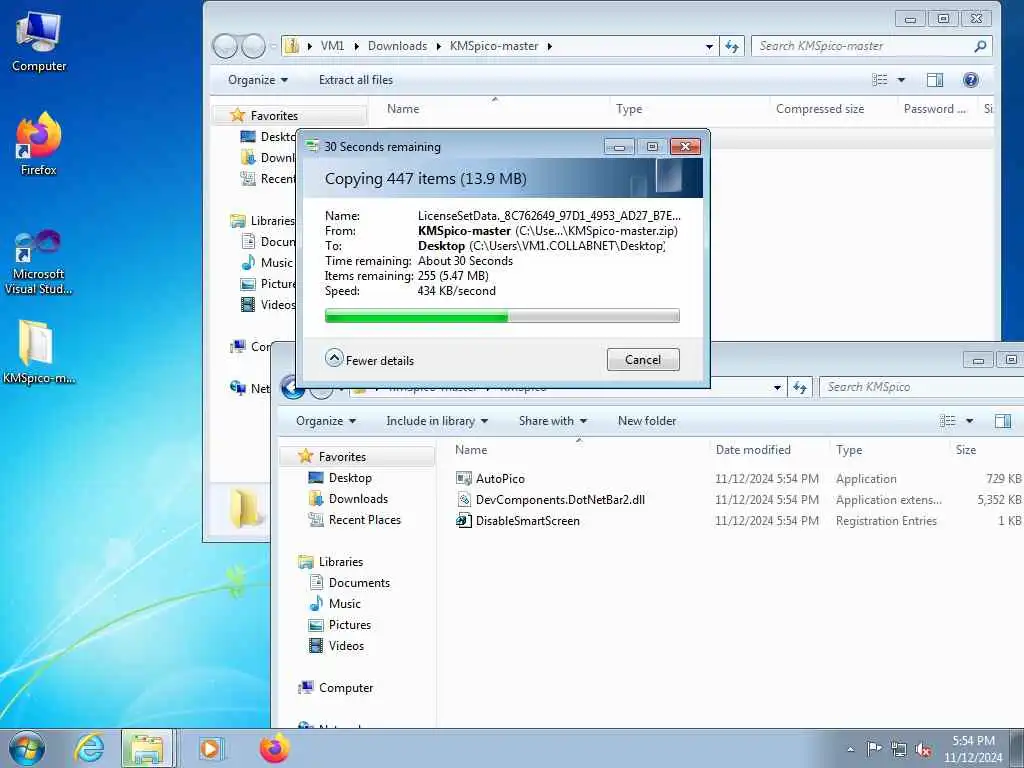
Task: Click the Back button in the KMSpico window
Action: (x=291, y=387)
